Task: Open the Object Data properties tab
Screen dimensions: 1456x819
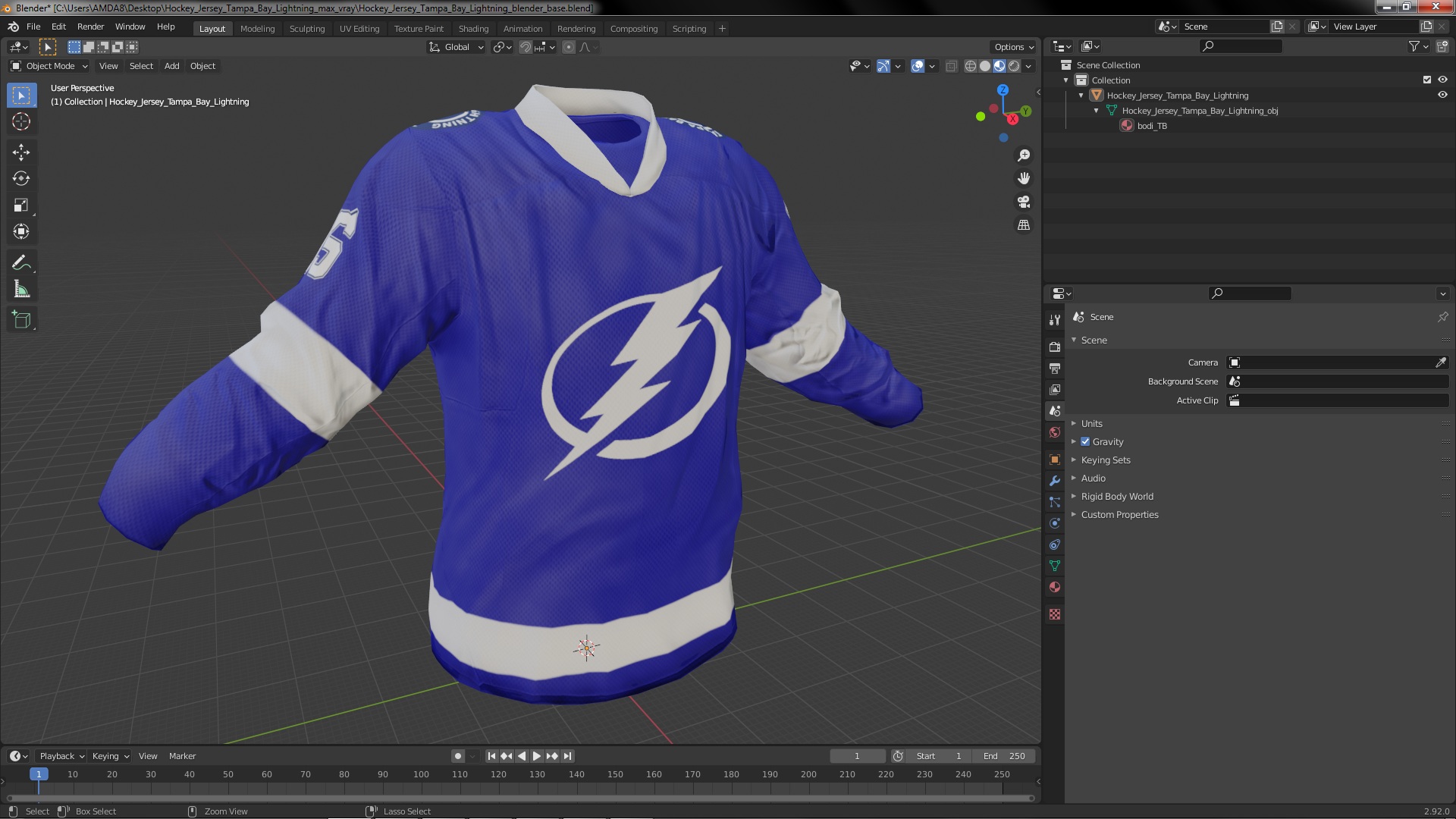Action: [x=1055, y=566]
